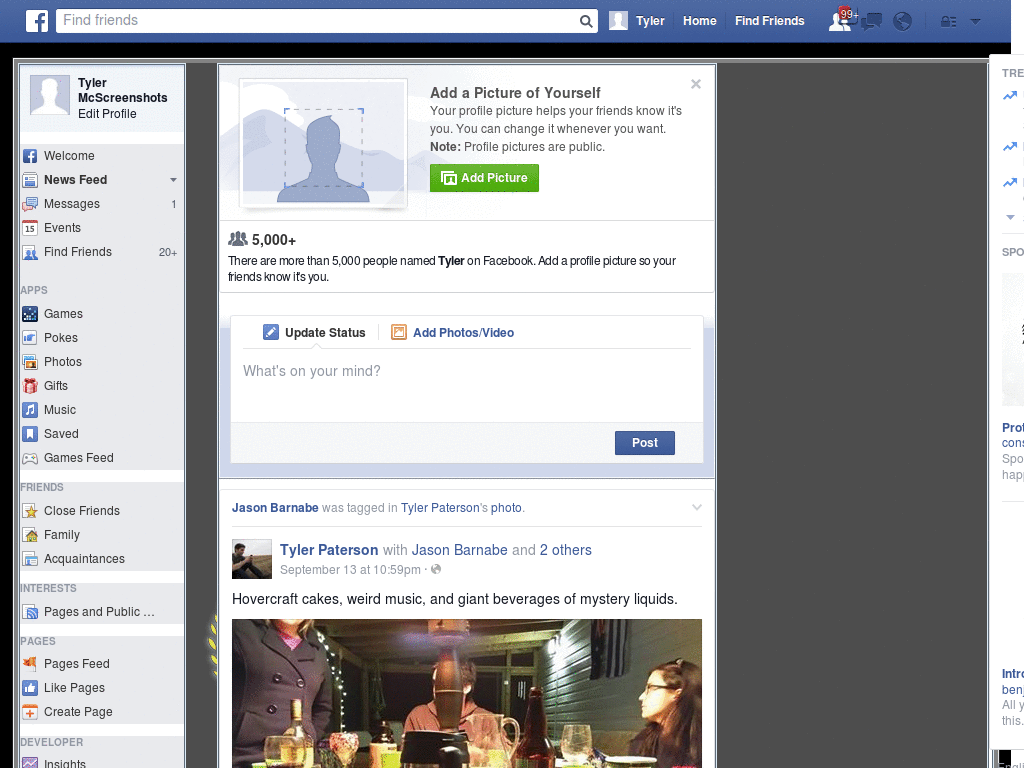Open the hovercraft cakes post photo
The height and width of the screenshot is (768, 1024).
coord(467,694)
